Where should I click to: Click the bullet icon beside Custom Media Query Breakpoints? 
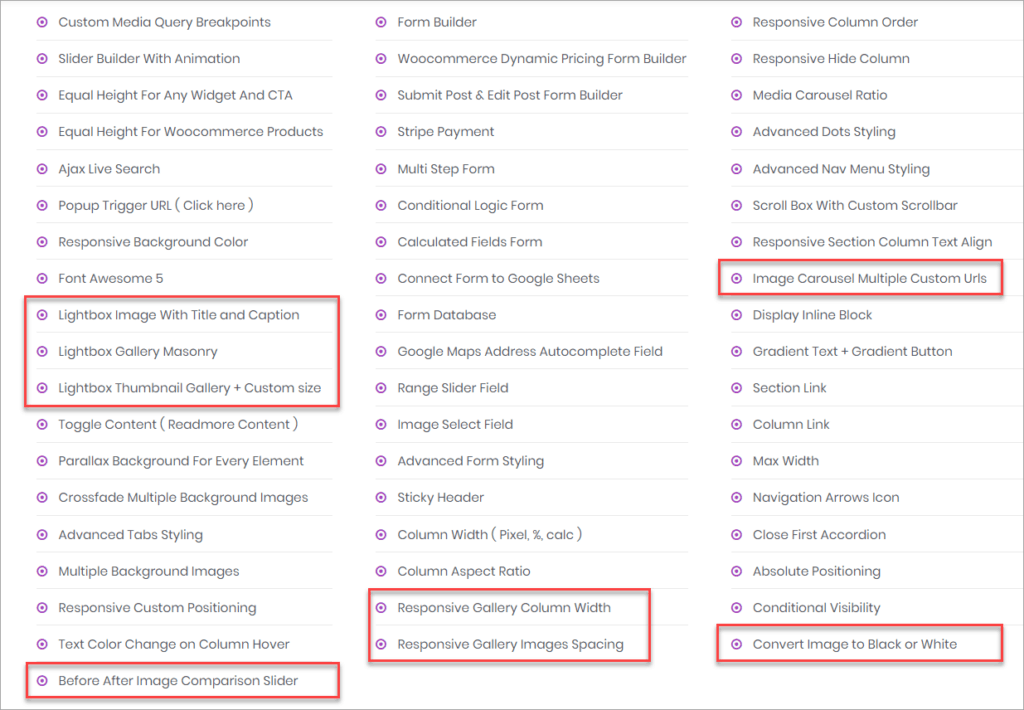(42, 22)
